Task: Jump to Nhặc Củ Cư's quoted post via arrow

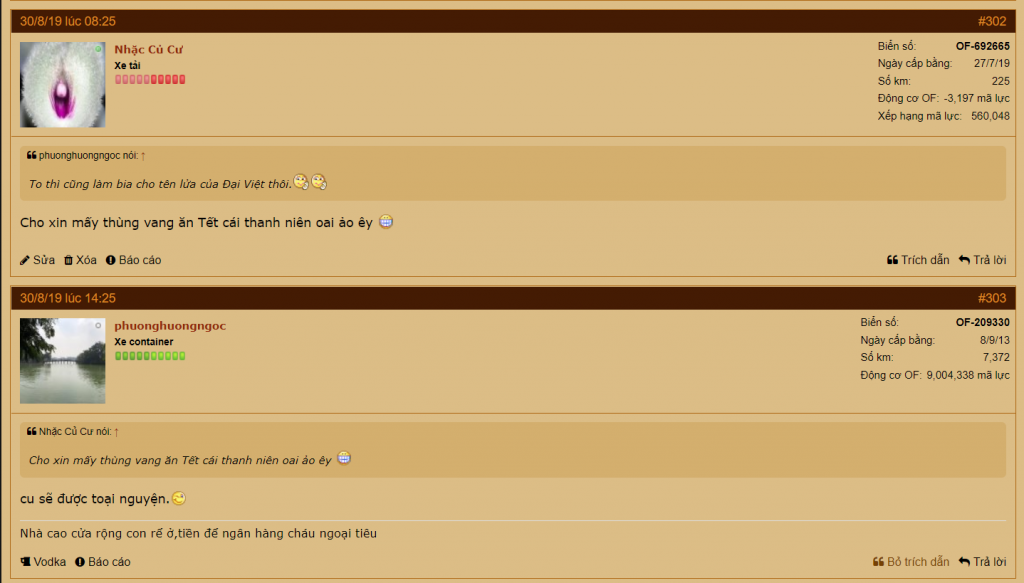Action: (116, 432)
